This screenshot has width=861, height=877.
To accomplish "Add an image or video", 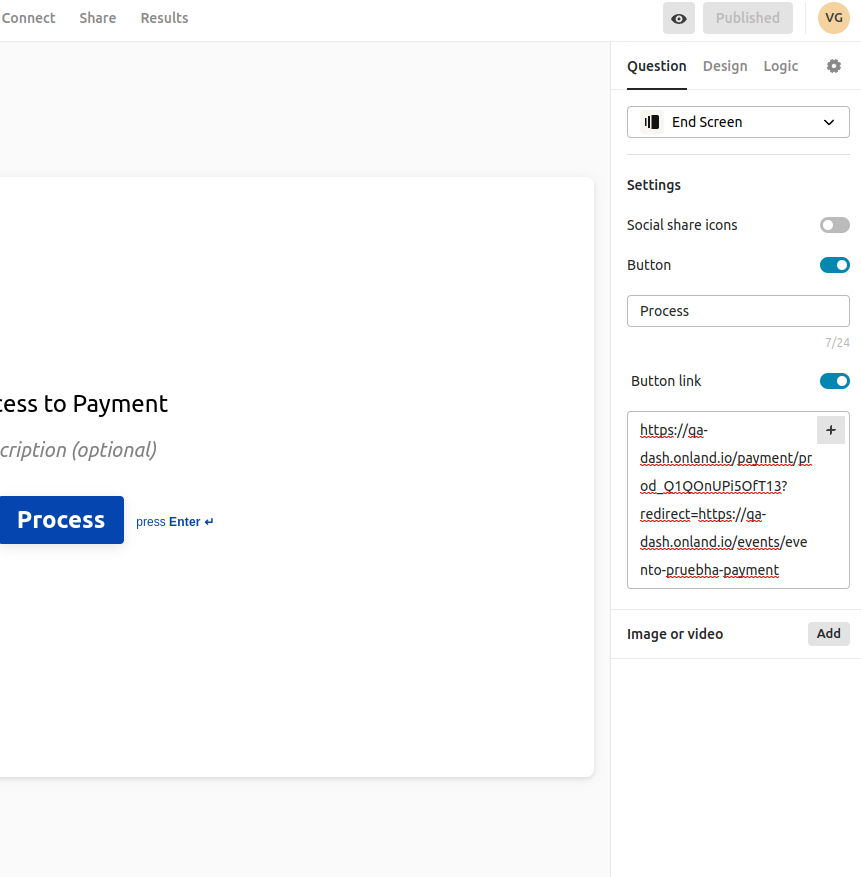I will click(829, 634).
